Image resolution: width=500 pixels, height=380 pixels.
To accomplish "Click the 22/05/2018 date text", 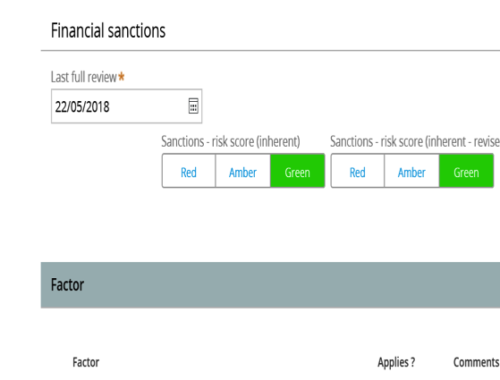I will point(82,107).
